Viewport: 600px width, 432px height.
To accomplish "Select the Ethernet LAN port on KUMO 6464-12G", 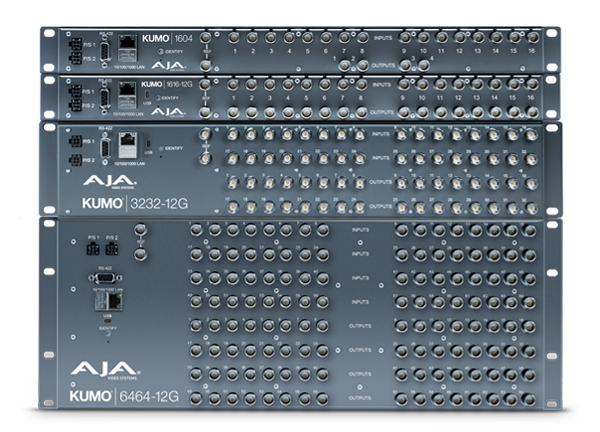I will point(108,302).
